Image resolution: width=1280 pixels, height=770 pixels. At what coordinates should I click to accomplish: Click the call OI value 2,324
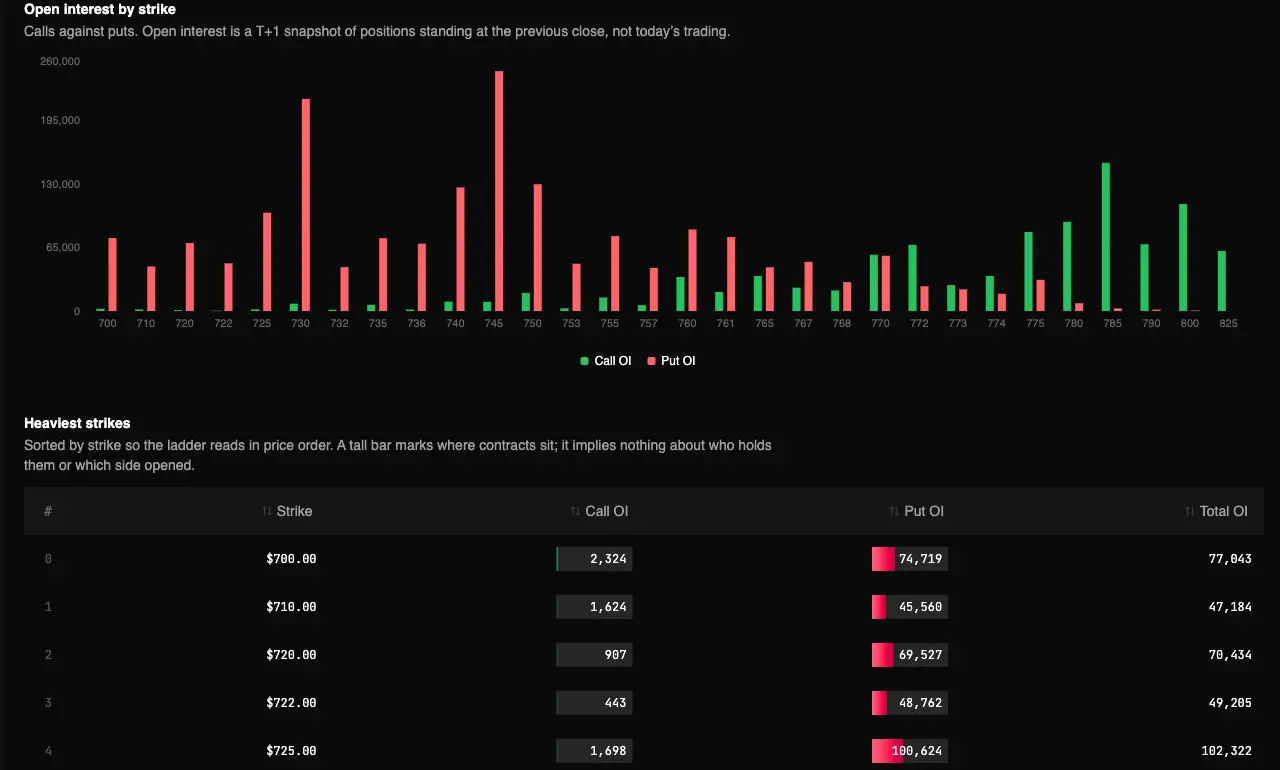coord(608,559)
